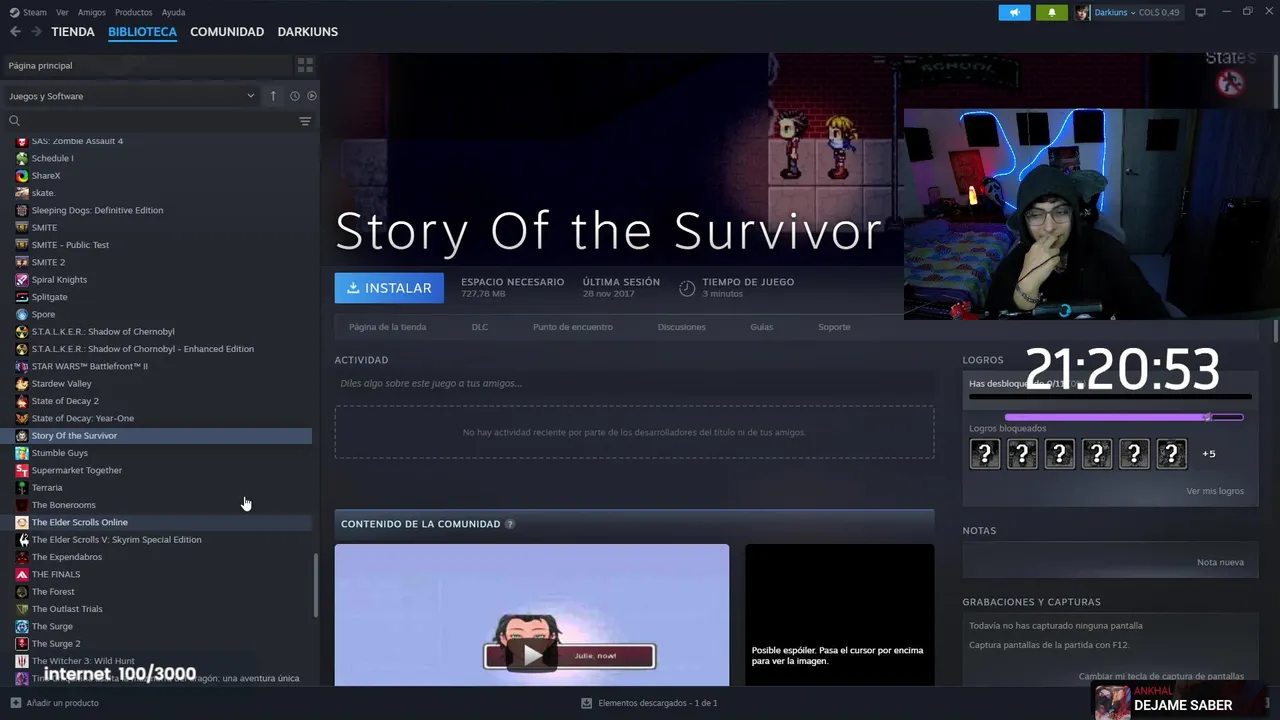Screen dimensions: 1280x720
Task: Open the announcements megaphone button
Action: coord(1014,12)
